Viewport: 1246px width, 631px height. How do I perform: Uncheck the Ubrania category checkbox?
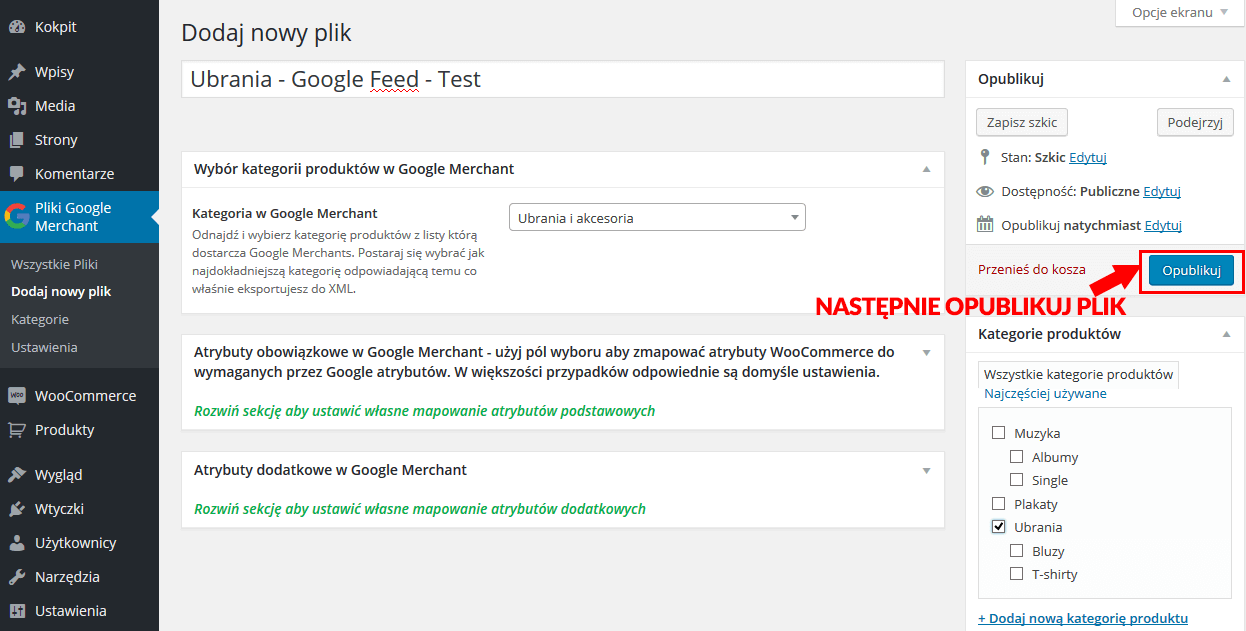click(x=998, y=527)
